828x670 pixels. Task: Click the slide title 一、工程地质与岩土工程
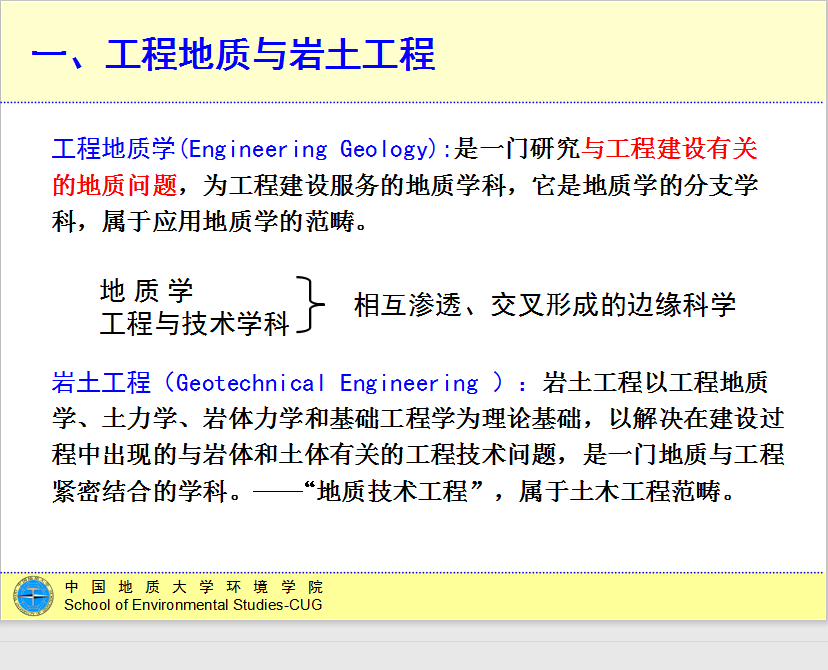pyautogui.click(x=233, y=54)
